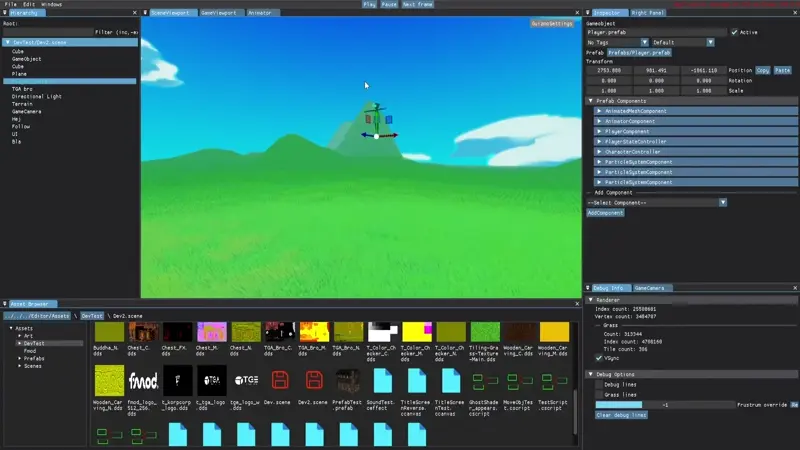Click the AddComponent button
The image size is (800, 450).
coord(605,213)
